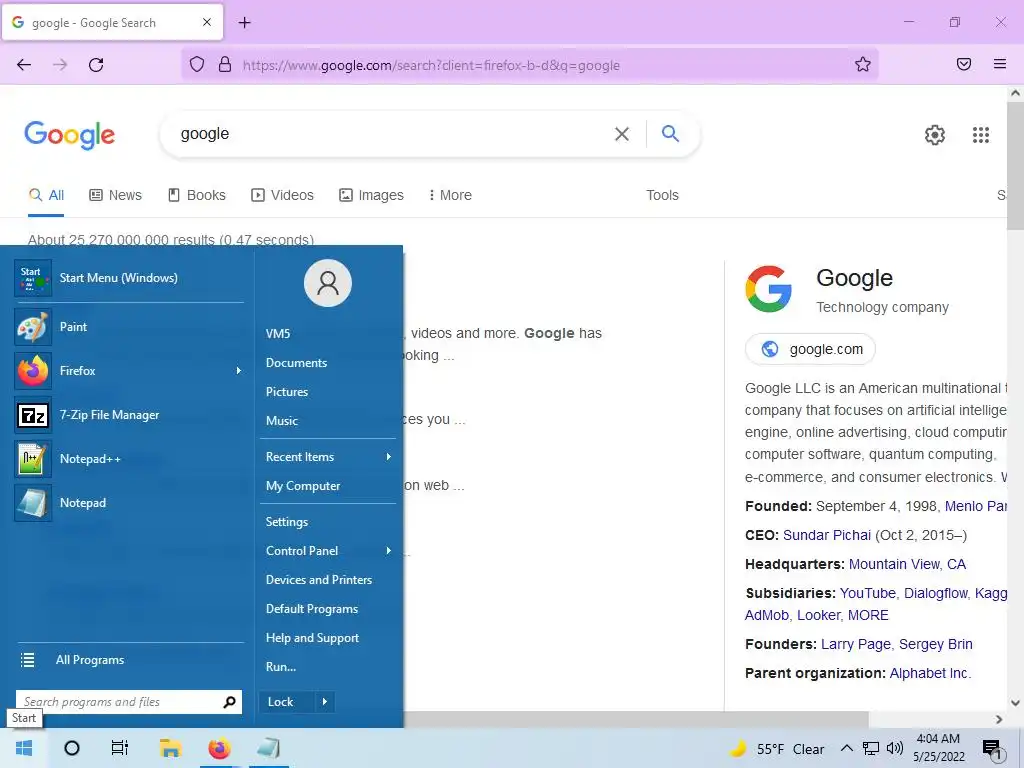Image resolution: width=1024 pixels, height=768 pixels.
Task: Open Documents in the start menu
Action: tap(296, 362)
